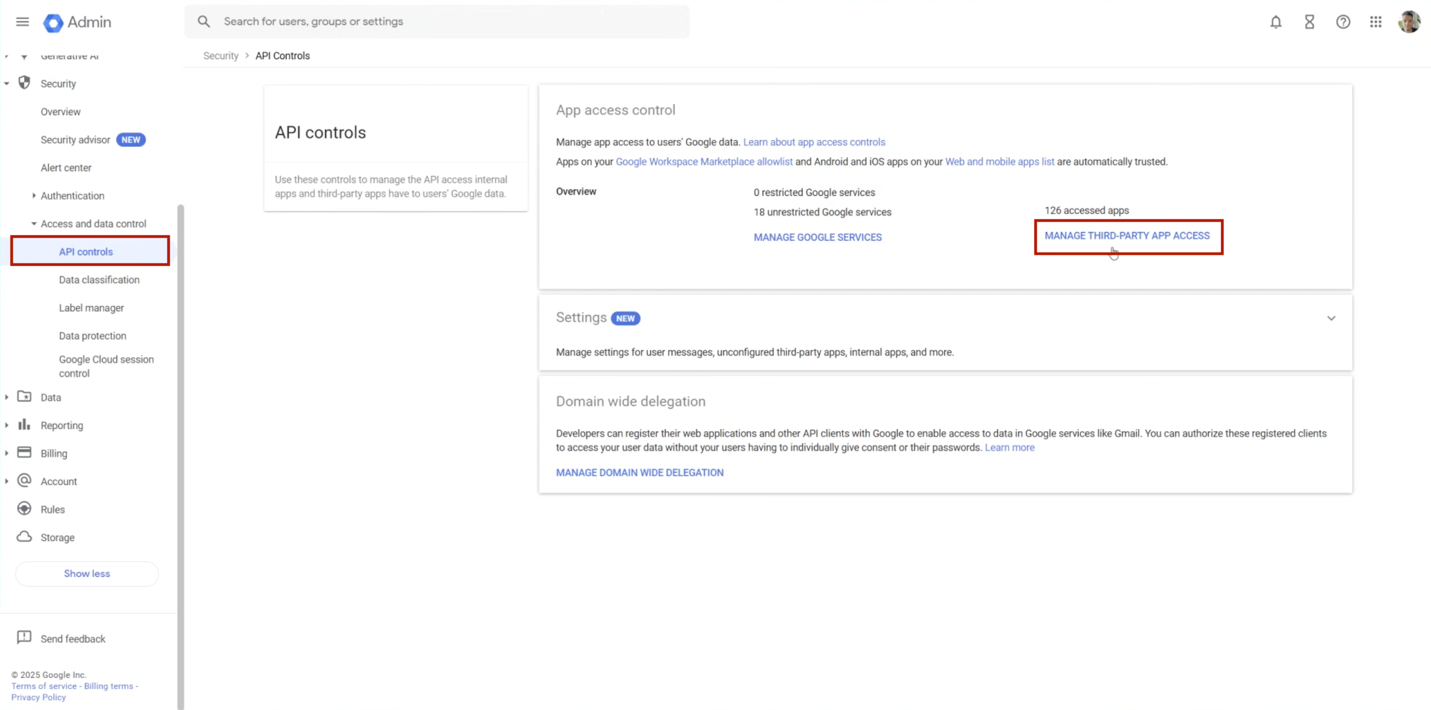Expand the Account section arrow

tap(7, 482)
